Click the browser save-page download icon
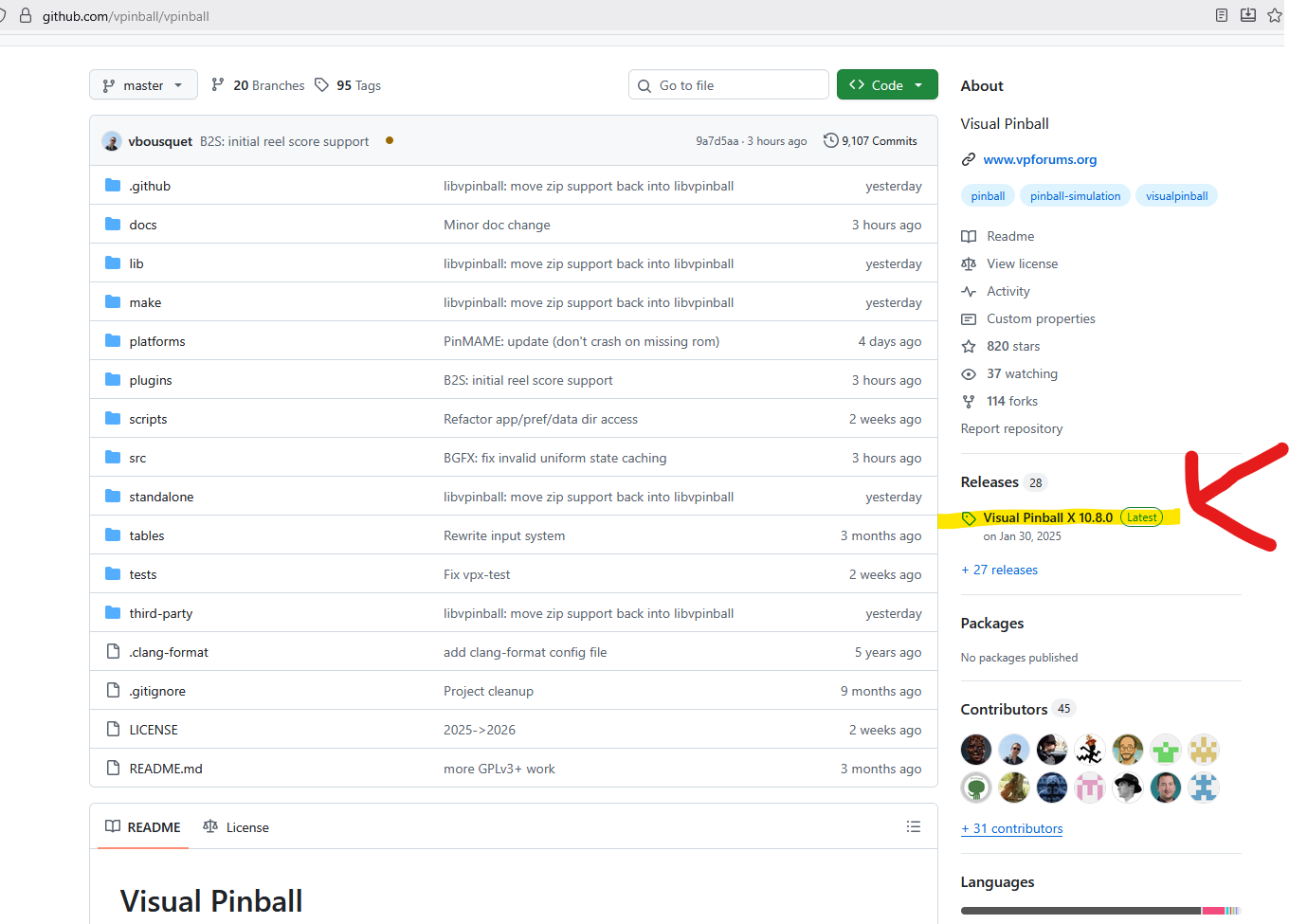The width and height of the screenshot is (1289, 924). [1248, 15]
